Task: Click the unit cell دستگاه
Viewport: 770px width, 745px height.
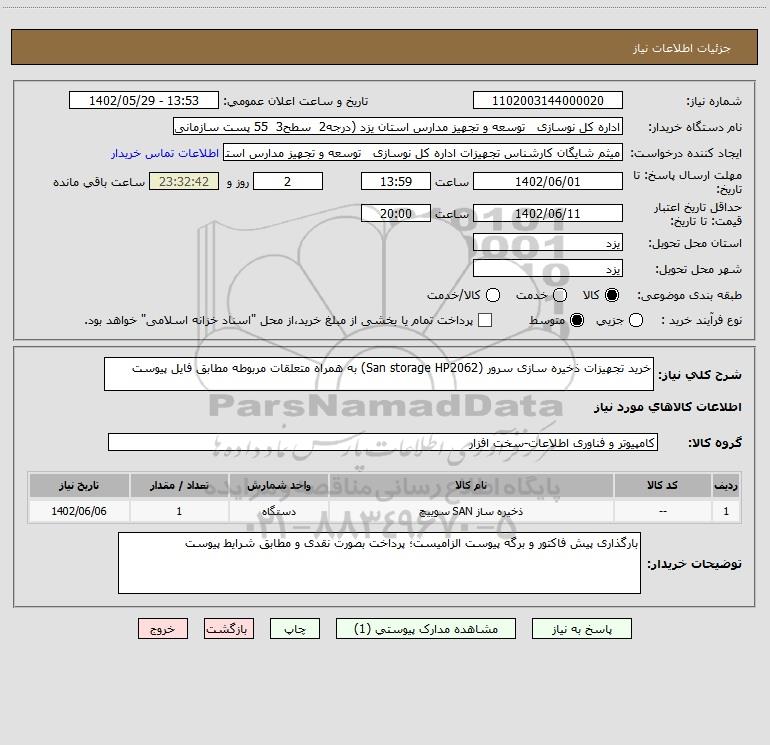Action: coord(278,511)
